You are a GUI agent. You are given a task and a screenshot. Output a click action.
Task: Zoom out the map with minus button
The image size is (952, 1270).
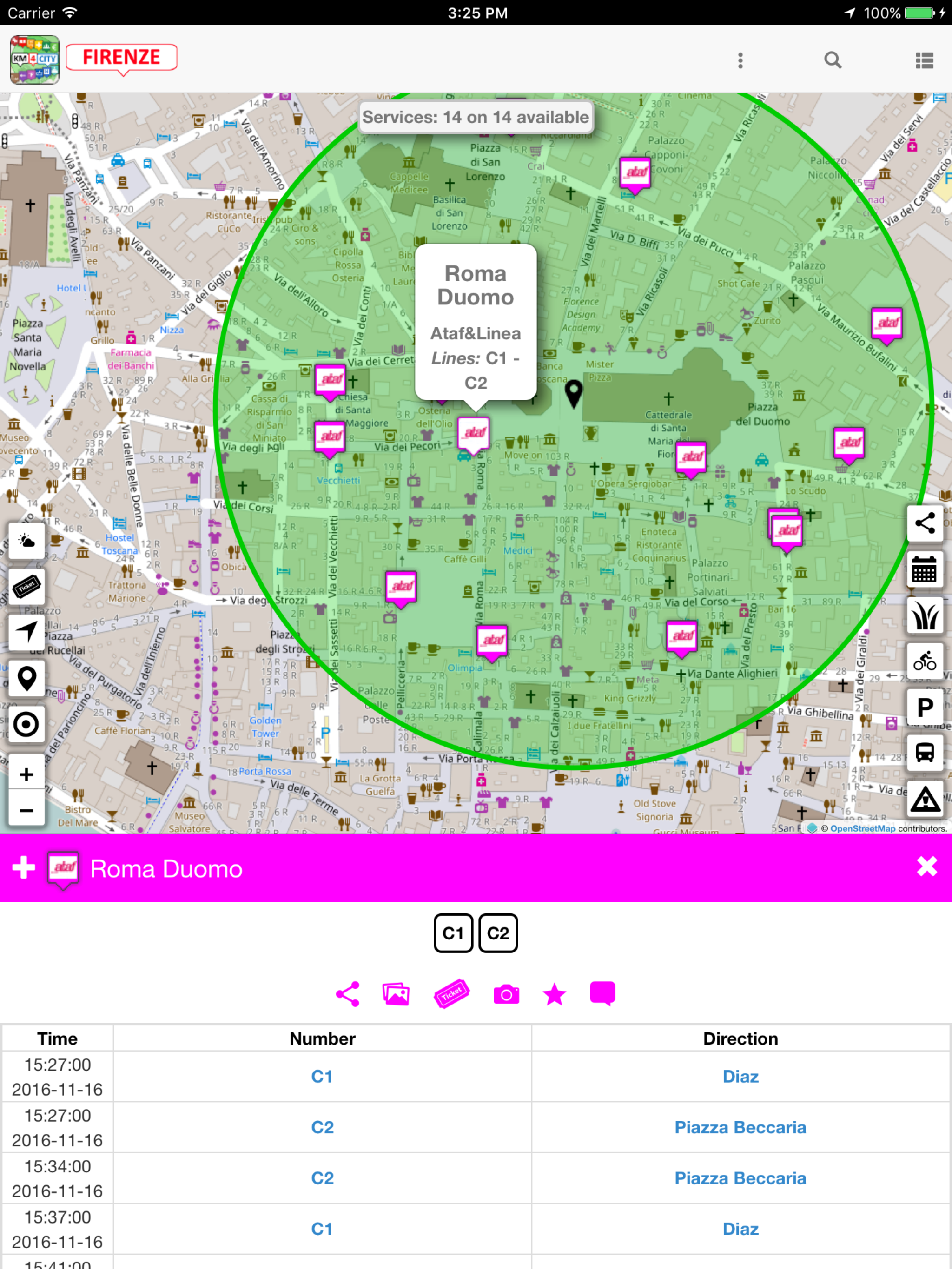26,809
